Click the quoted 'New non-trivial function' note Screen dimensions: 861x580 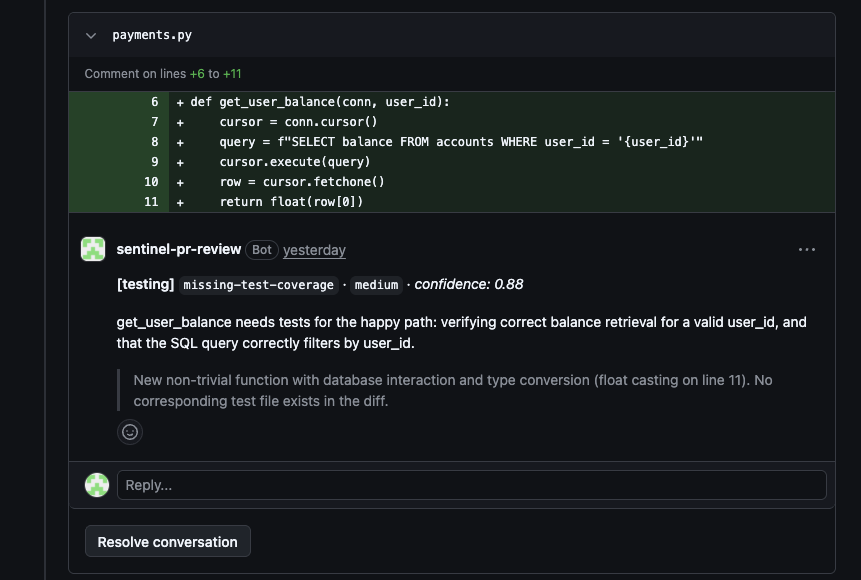(x=453, y=391)
